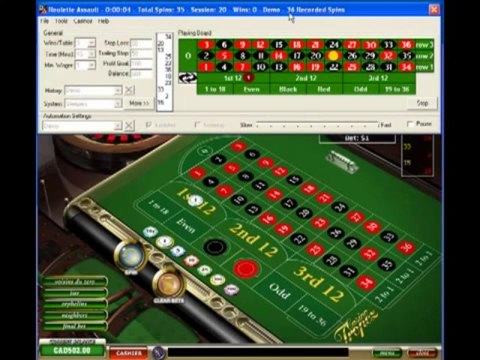Click the dark chip marker beside 1st 12
This screenshot has height=360, width=480.
(248, 78)
